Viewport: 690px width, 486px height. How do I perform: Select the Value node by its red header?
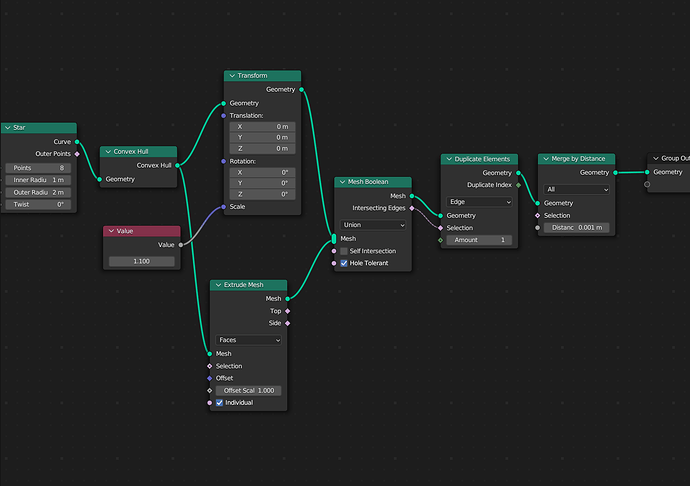[x=142, y=231]
